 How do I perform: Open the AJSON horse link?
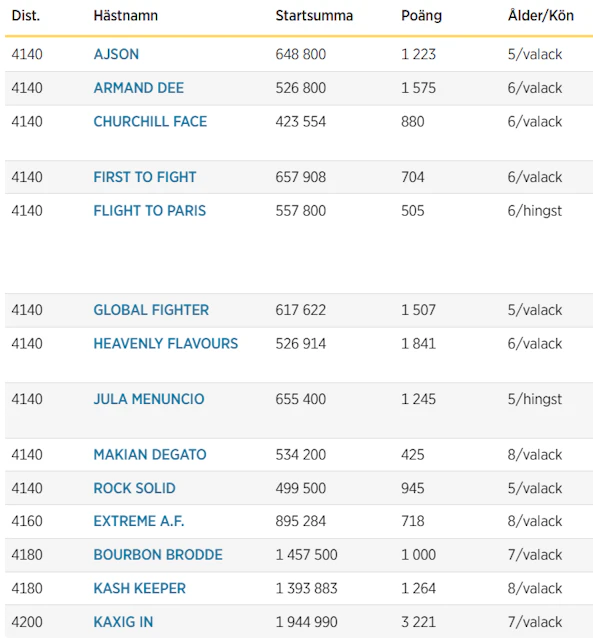click(x=116, y=54)
